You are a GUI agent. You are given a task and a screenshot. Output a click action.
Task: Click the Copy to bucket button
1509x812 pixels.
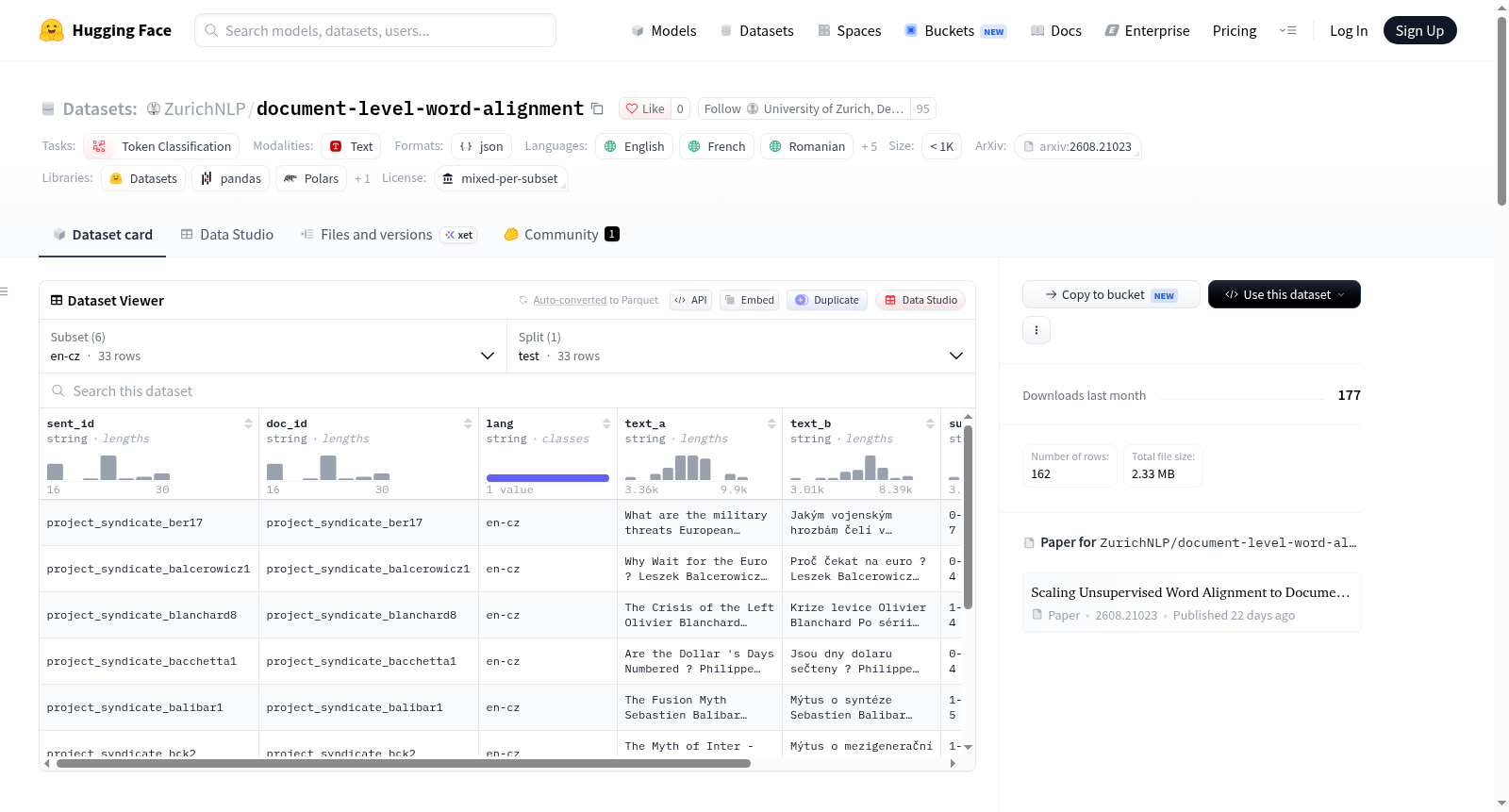1111,294
